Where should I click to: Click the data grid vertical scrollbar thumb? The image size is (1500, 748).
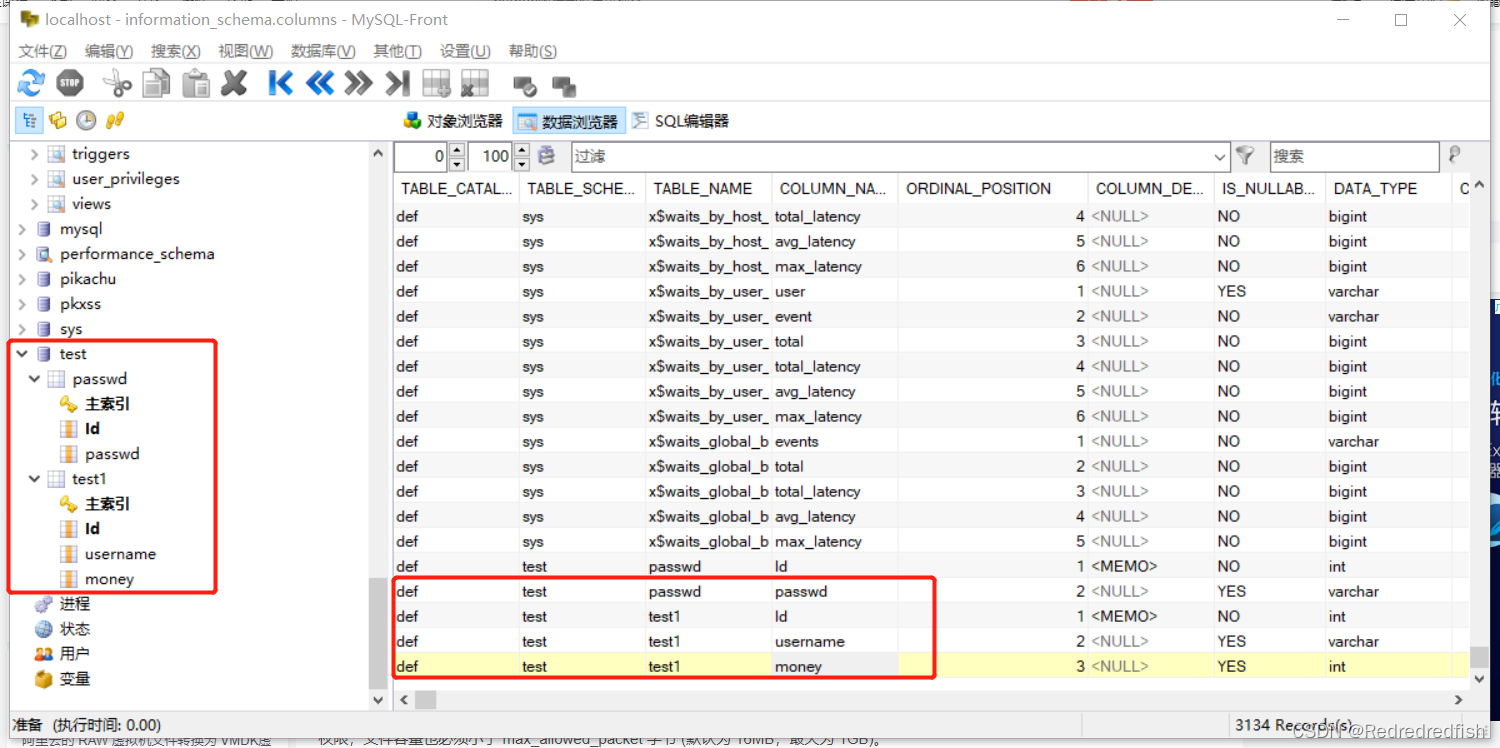point(1477,657)
